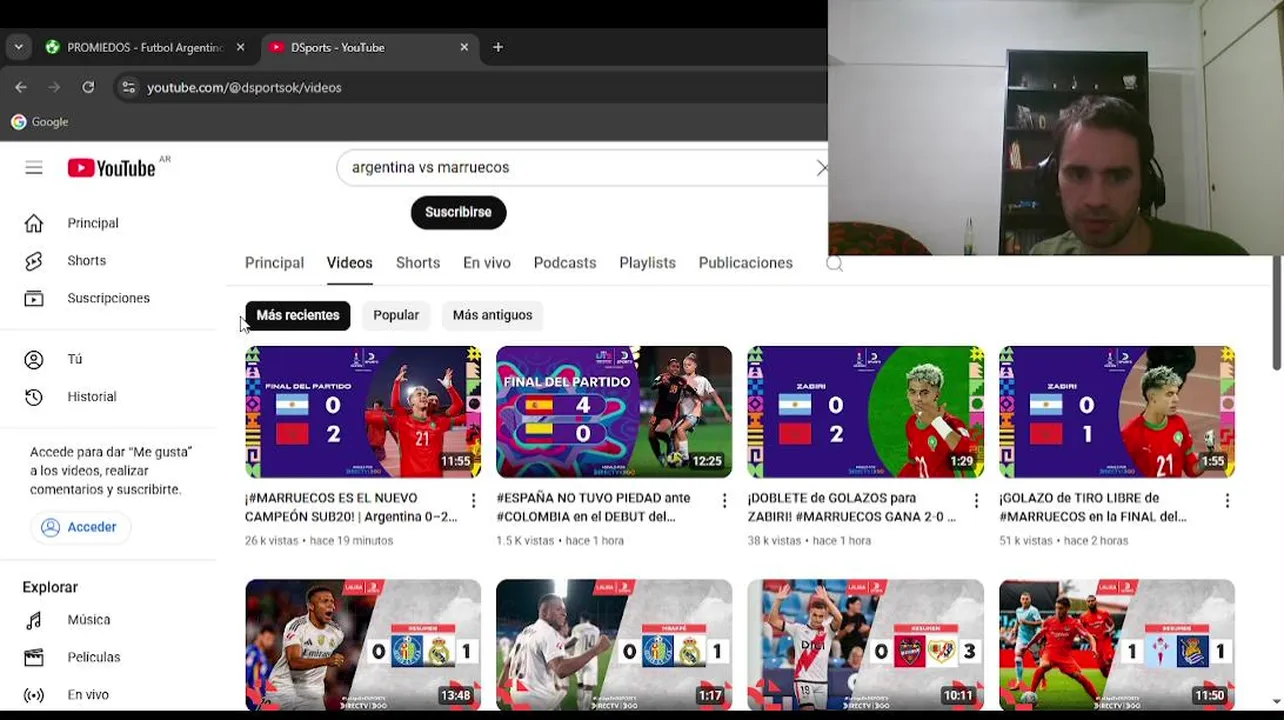Select the Más antiguos filter chip
Viewport: 1284px width, 720px height.
point(492,315)
